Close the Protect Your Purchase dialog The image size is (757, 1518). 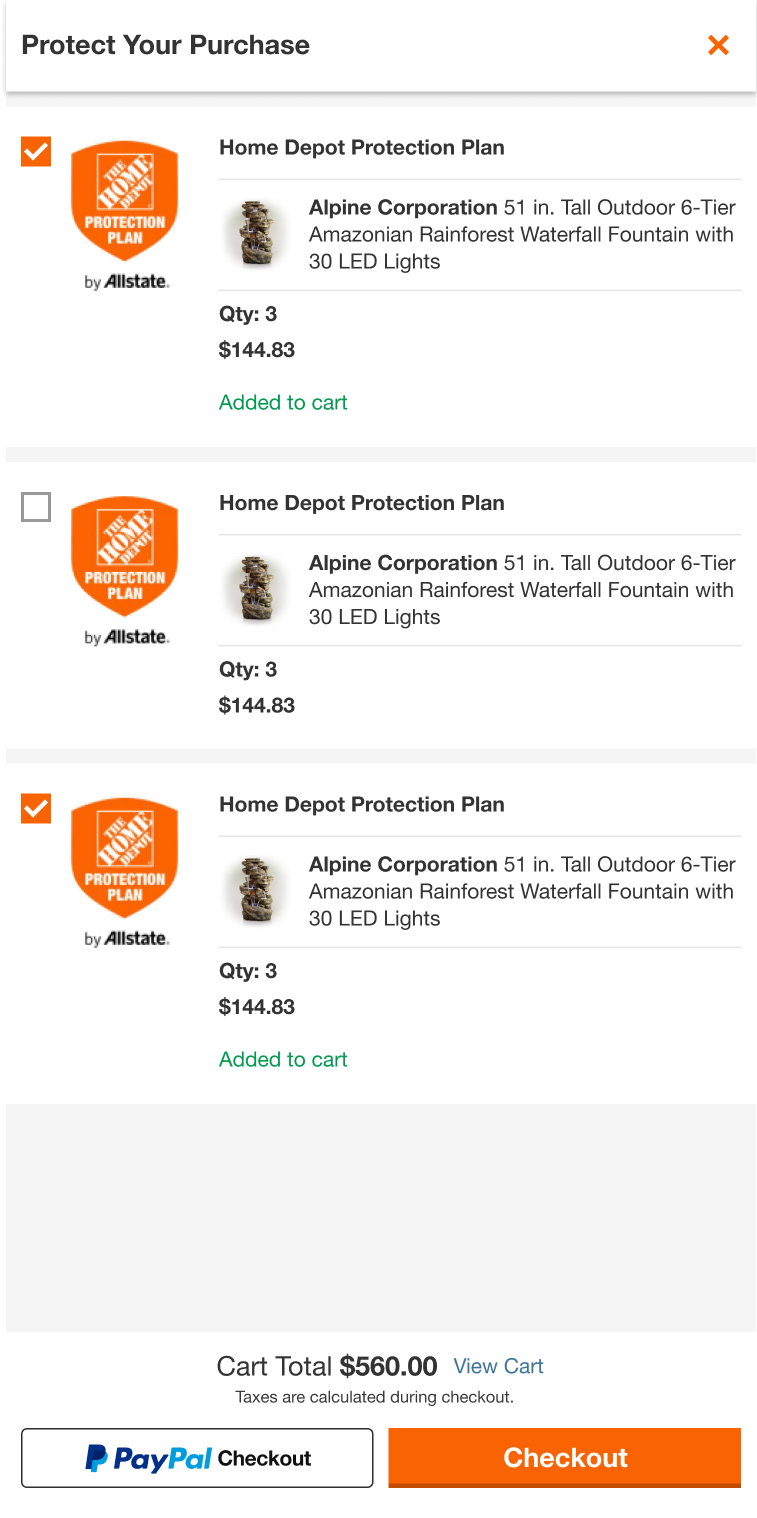pos(718,45)
